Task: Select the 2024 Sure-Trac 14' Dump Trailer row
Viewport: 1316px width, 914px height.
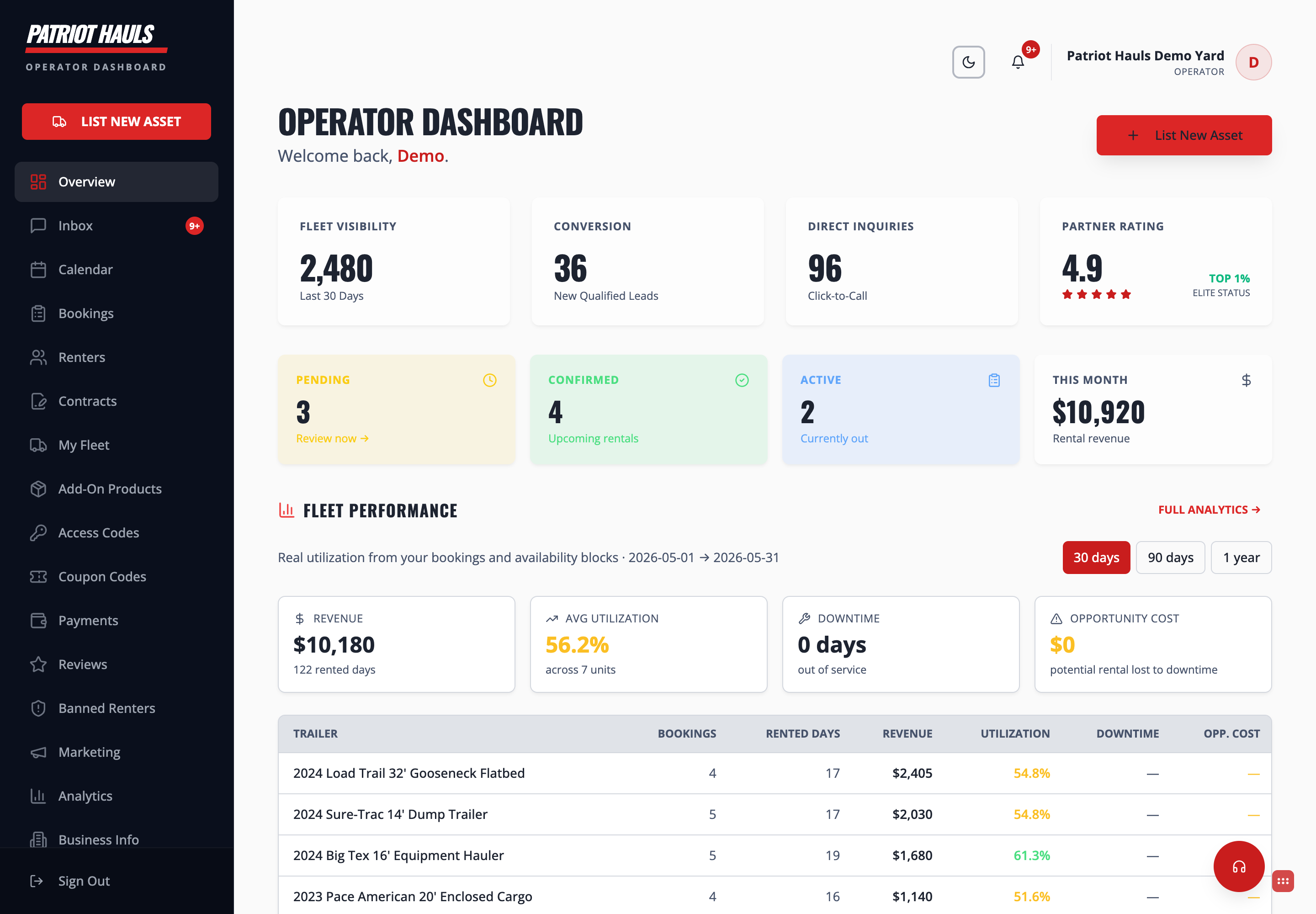Action: tap(774, 814)
